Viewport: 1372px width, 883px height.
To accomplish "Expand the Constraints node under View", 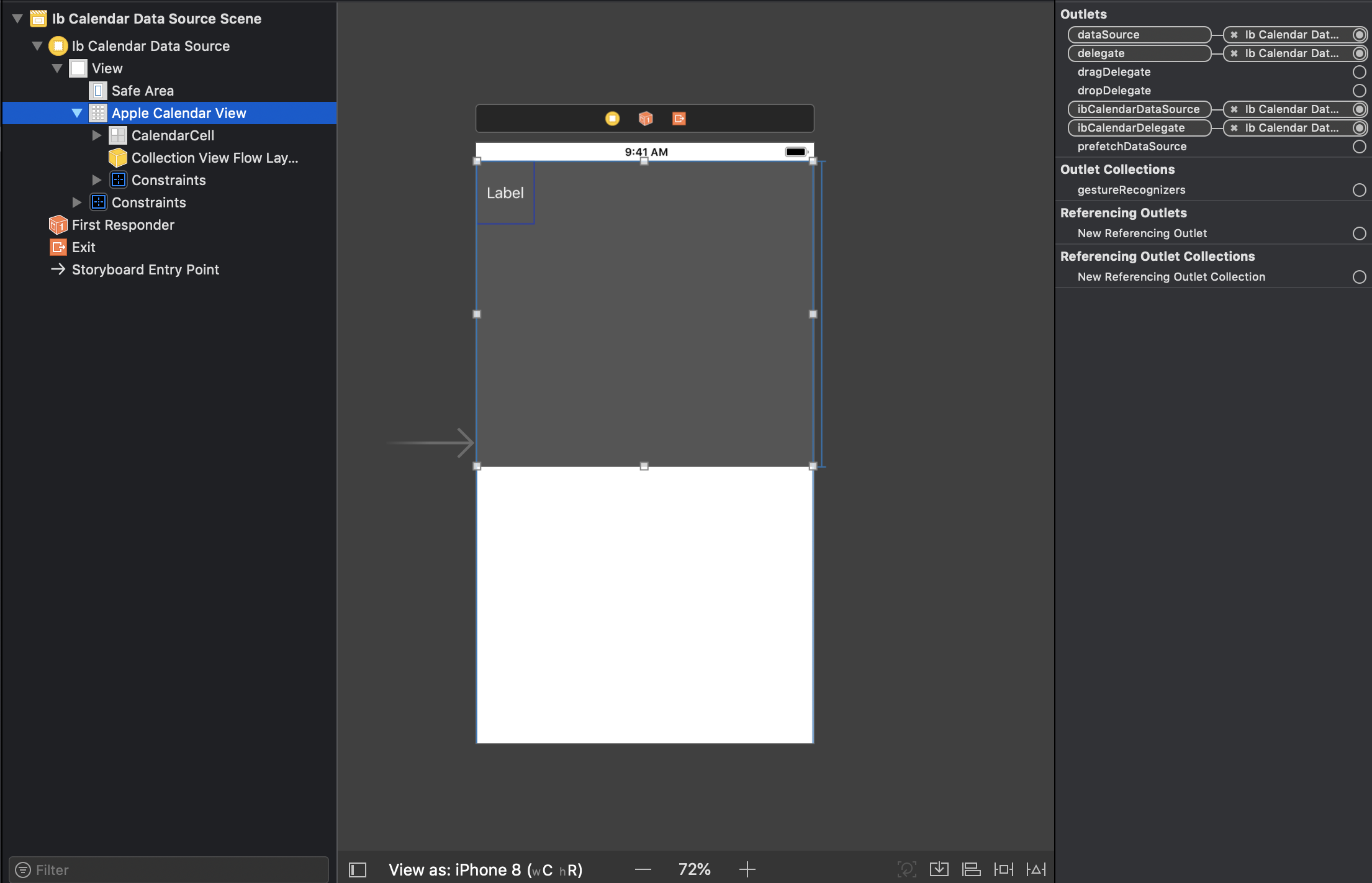I will (x=77, y=202).
